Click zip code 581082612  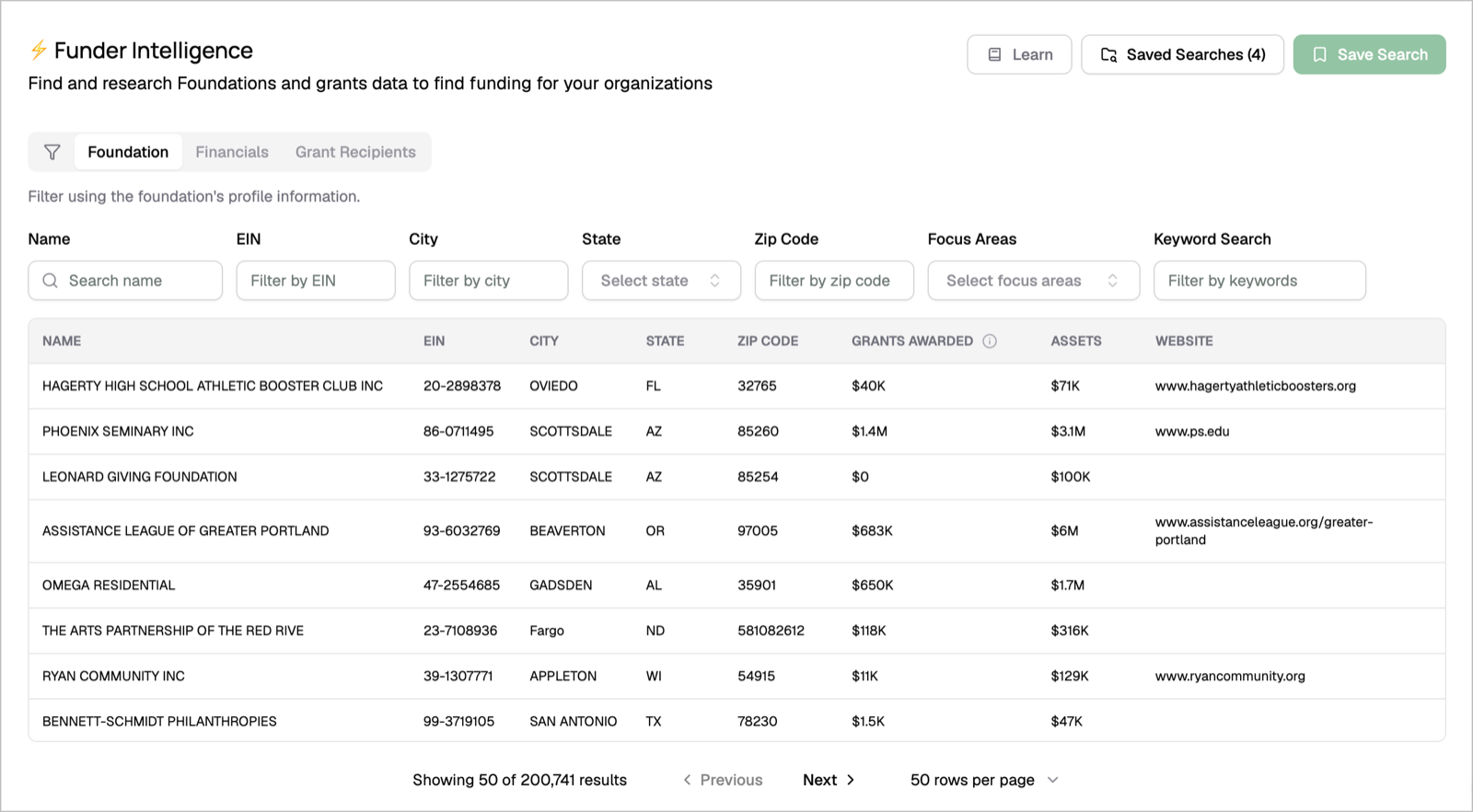771,631
